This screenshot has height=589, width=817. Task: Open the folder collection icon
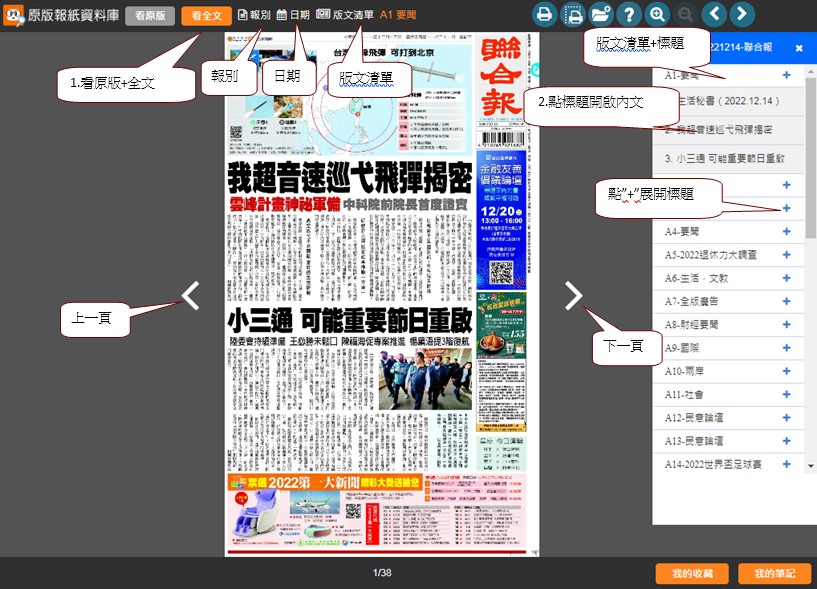pyautogui.click(x=601, y=14)
